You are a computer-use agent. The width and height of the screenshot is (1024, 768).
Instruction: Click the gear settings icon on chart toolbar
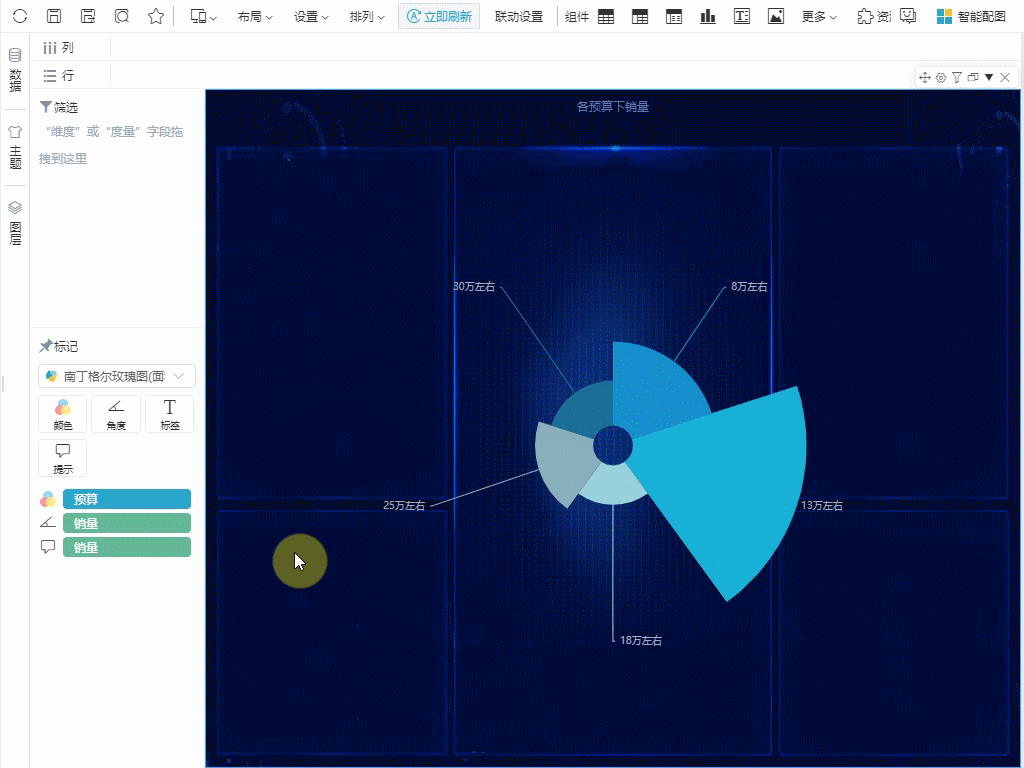point(940,77)
